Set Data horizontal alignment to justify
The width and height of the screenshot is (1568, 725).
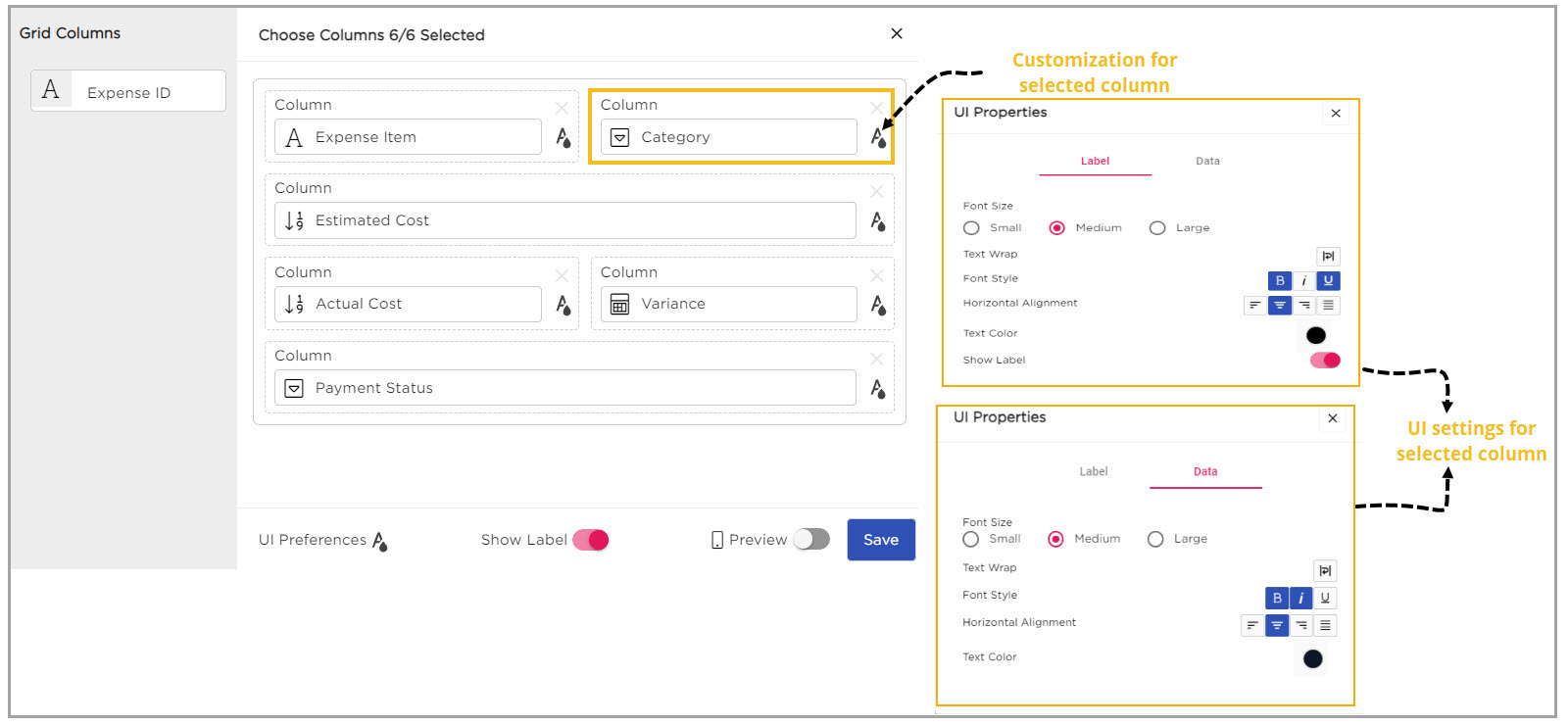[x=1325, y=626]
